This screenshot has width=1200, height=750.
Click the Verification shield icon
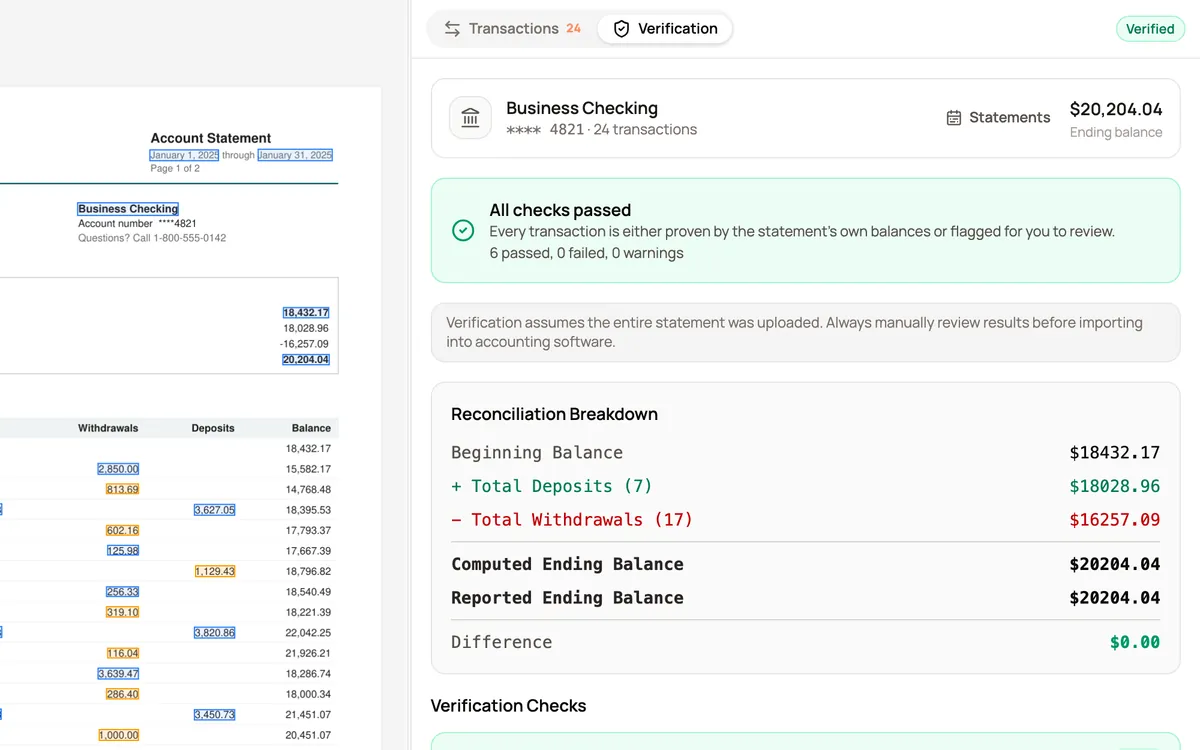pyautogui.click(x=621, y=29)
